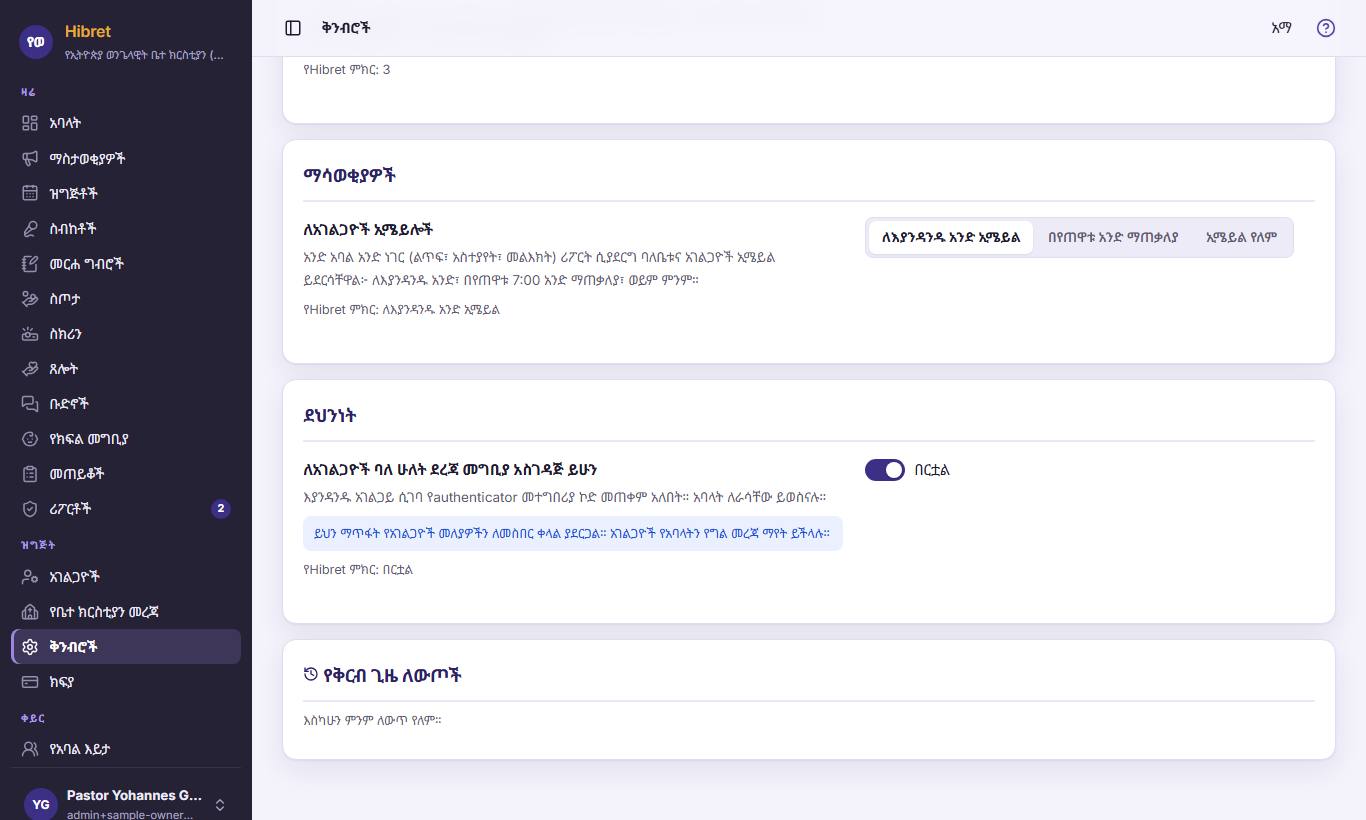Open the አማ language switcher
1366x820 pixels.
click(1281, 28)
